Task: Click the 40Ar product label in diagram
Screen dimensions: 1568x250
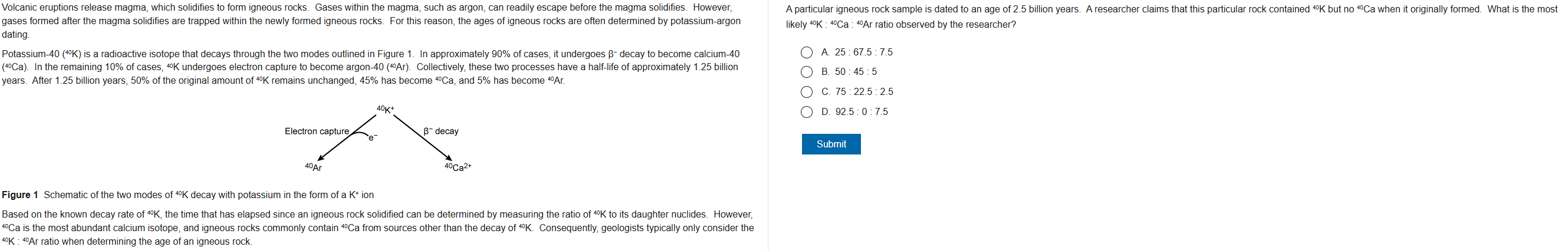Action: tap(313, 167)
